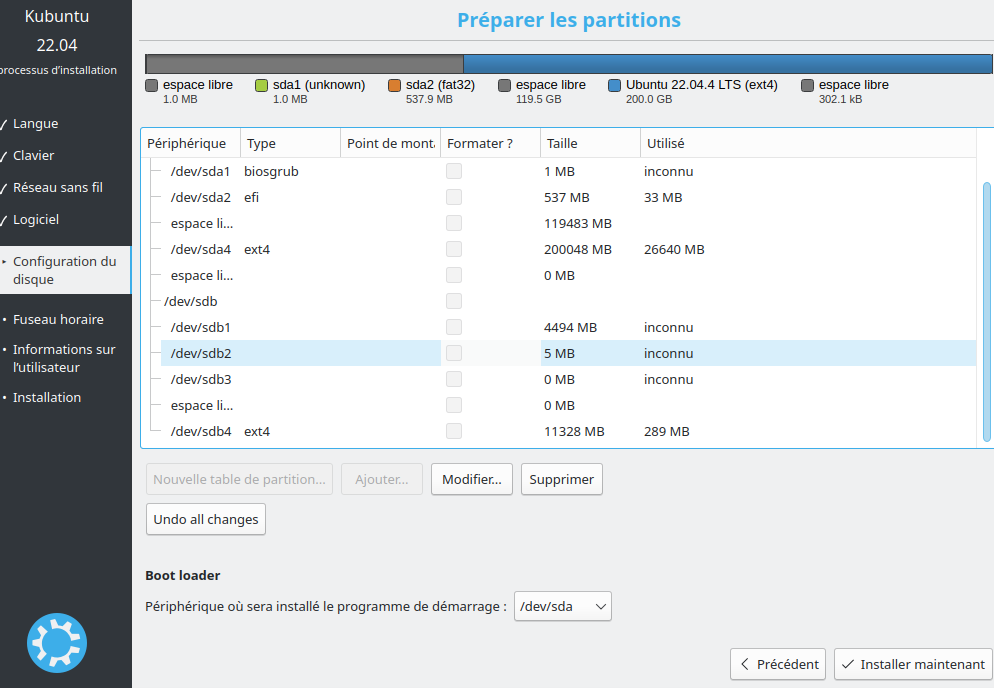Screen dimensions: 994x688
Task: Click the blue Ubuntu 22.04.4 LTS legend swatch
Action: coord(614,86)
